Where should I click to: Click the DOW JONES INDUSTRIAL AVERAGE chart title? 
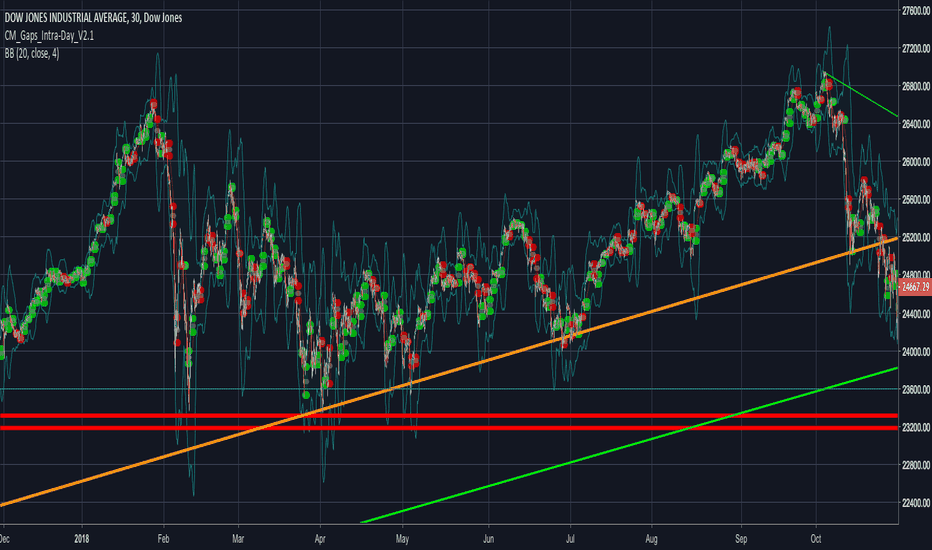tap(93, 18)
